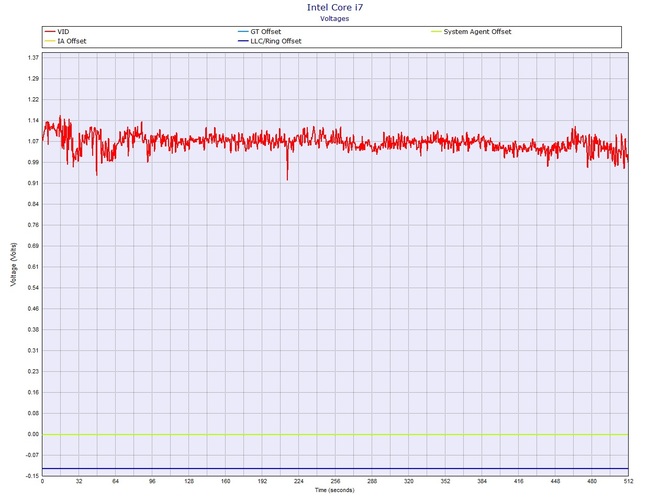The image size is (670, 502).
Task: Click the 0.54 y-axis value
Action: tap(33, 288)
